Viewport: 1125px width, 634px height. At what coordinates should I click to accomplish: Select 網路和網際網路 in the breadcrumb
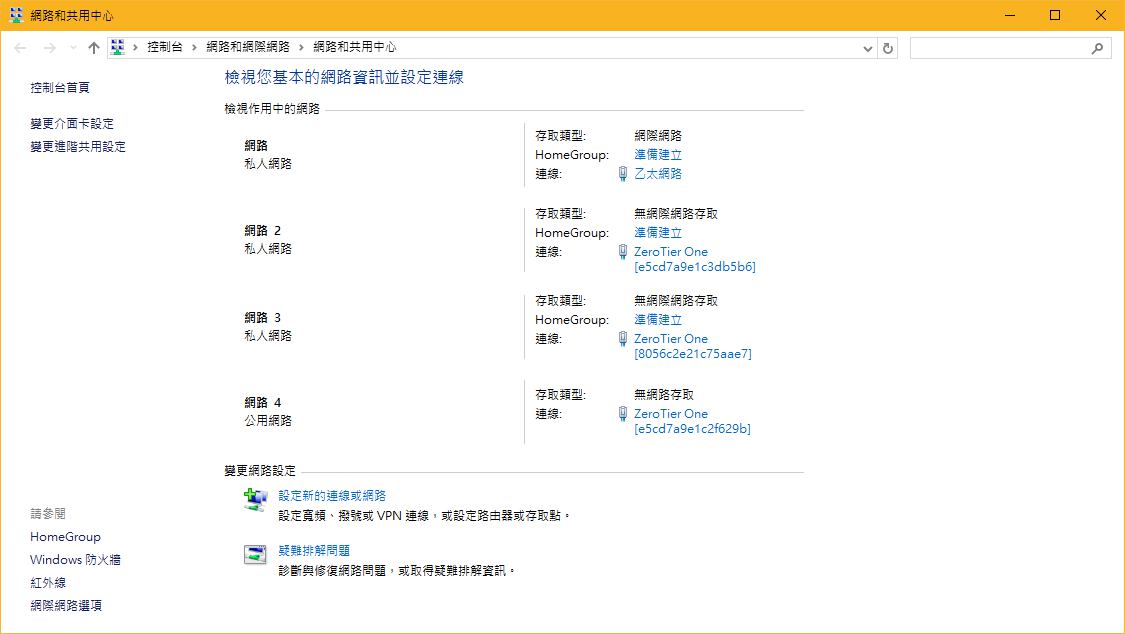[x=247, y=47]
